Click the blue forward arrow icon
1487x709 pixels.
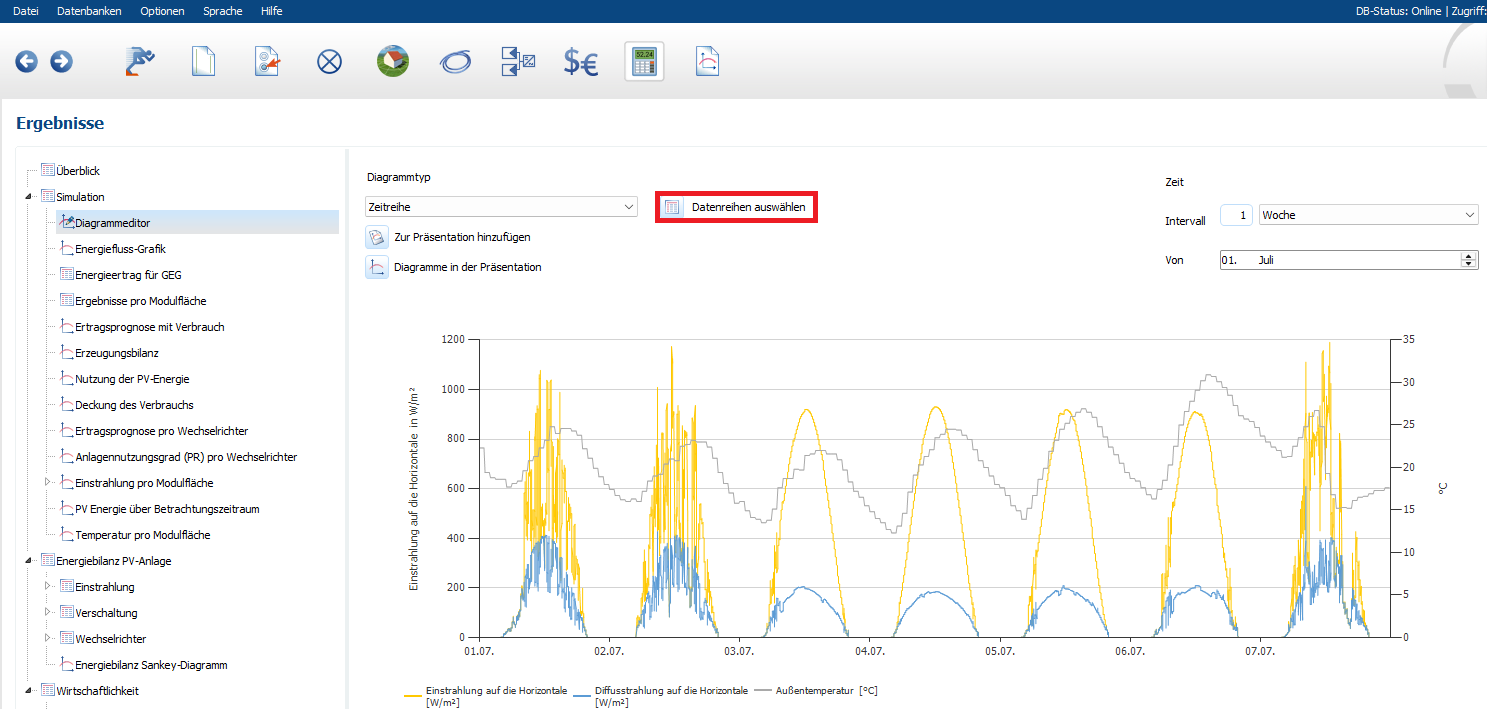tap(61, 62)
